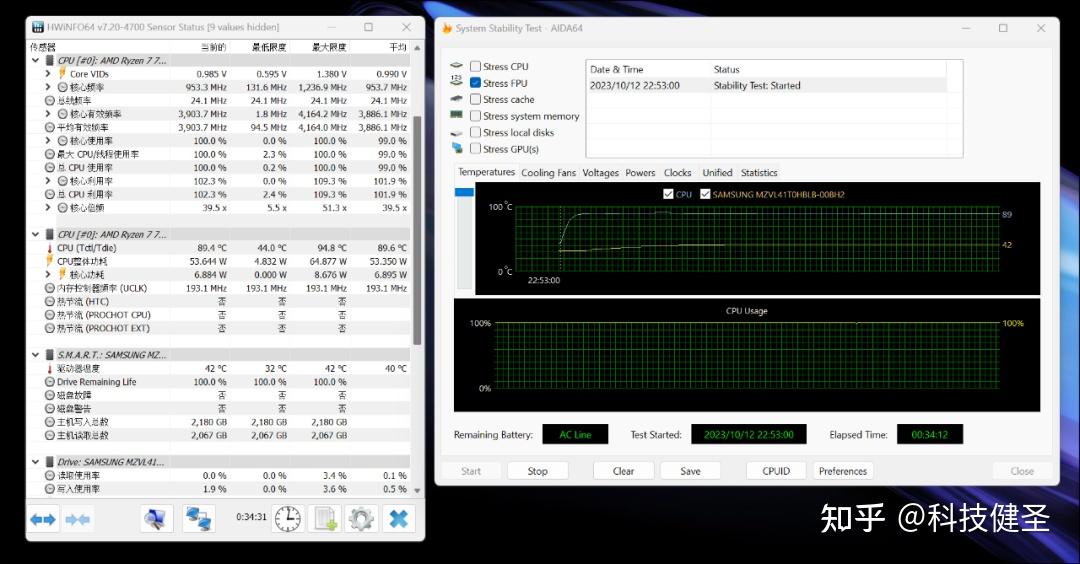
Task: Click the networked computers icon in HWiNFO toolbar
Action: tap(198, 519)
